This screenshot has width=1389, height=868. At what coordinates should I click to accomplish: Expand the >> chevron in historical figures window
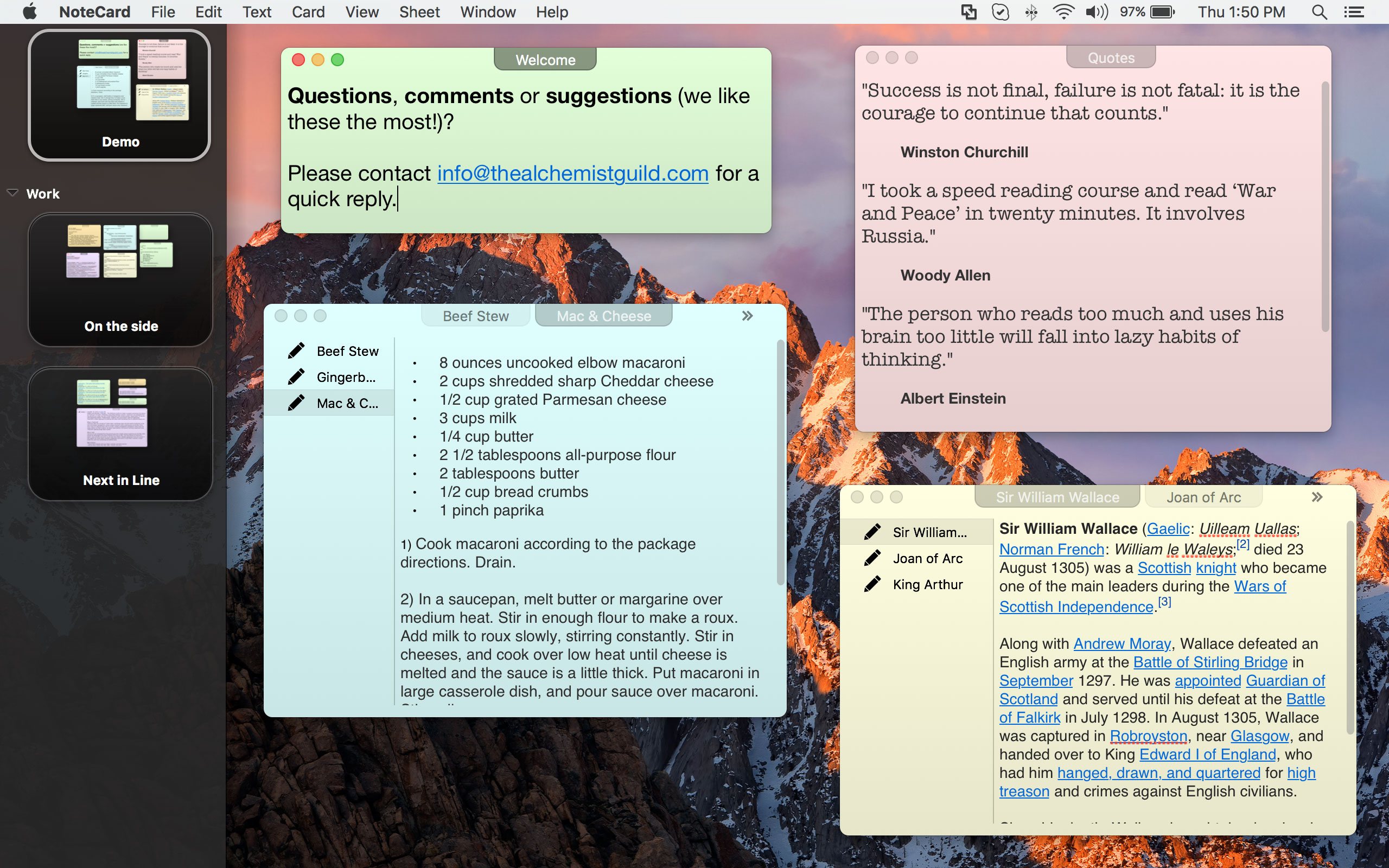click(x=1316, y=497)
